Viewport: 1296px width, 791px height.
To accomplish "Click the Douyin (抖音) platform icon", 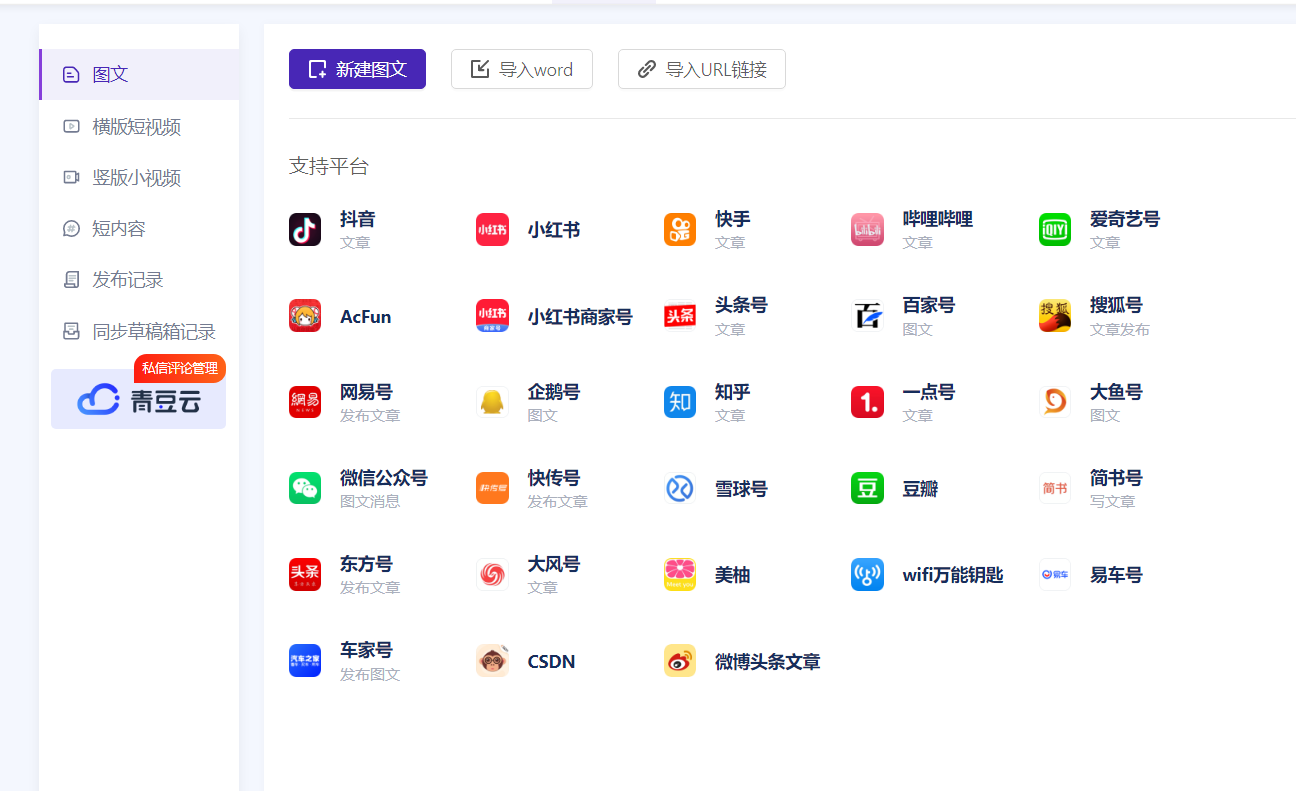I will coord(305,230).
